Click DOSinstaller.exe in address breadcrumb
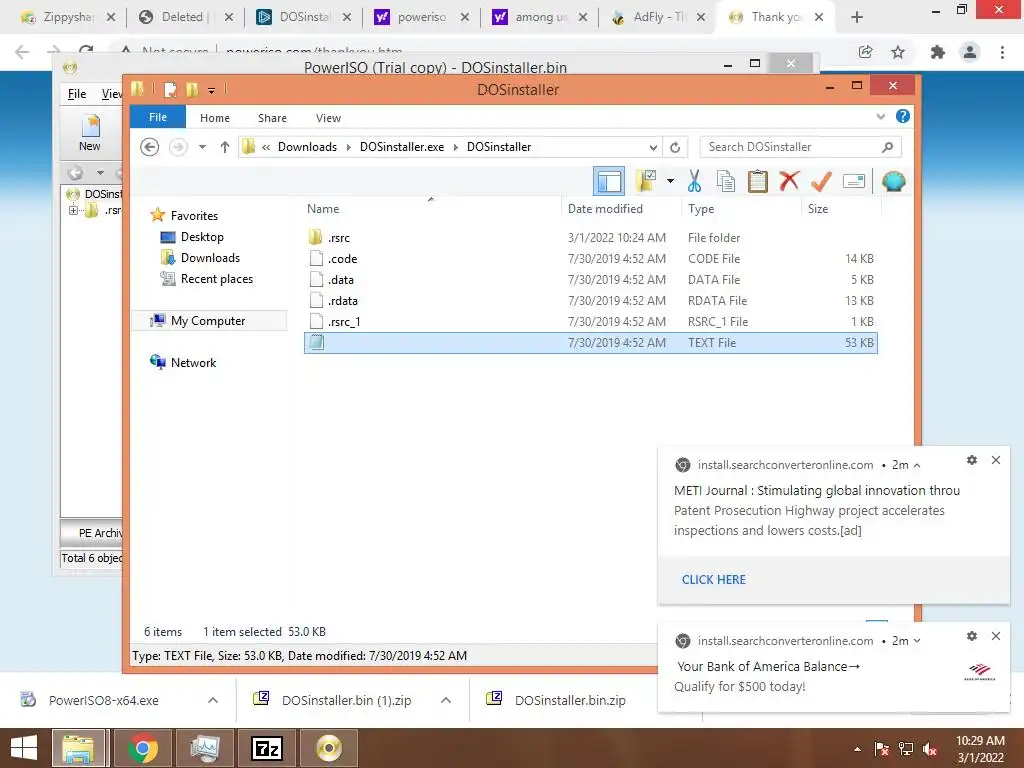 (402, 147)
